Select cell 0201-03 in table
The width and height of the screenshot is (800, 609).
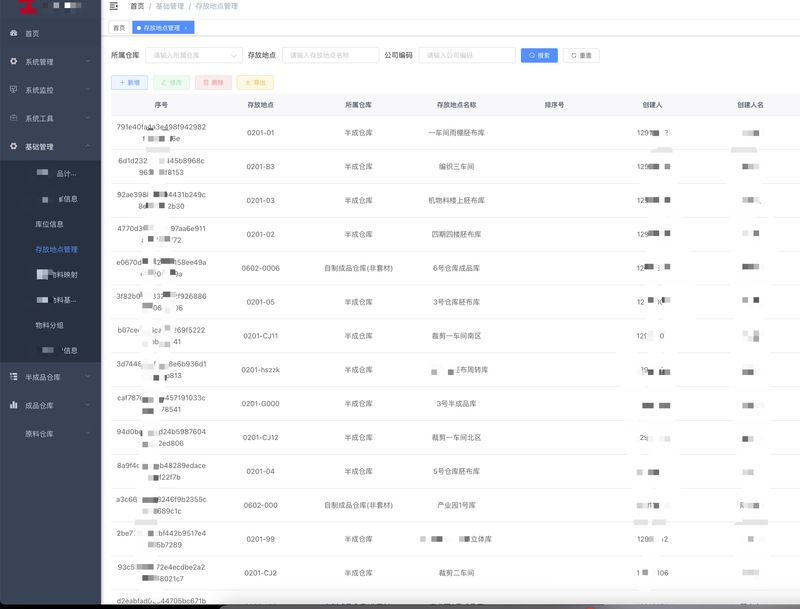coord(261,200)
